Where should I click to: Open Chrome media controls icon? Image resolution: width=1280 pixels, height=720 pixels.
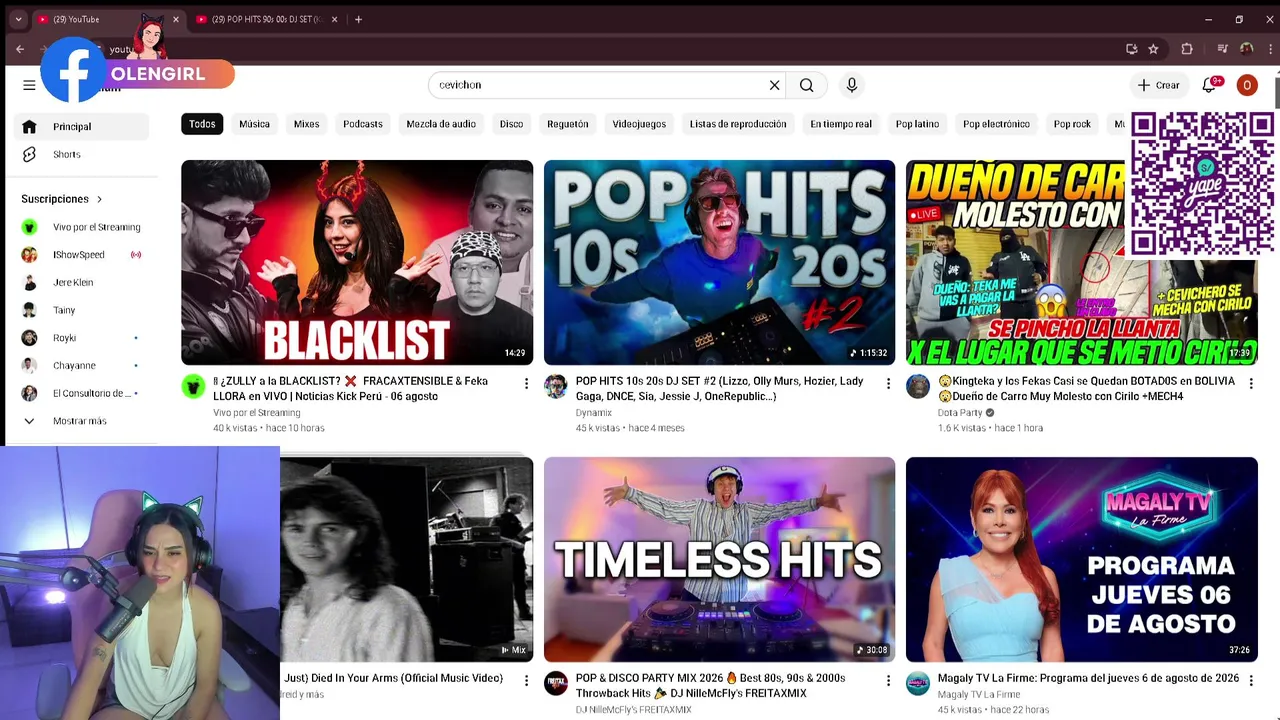click(x=1222, y=49)
